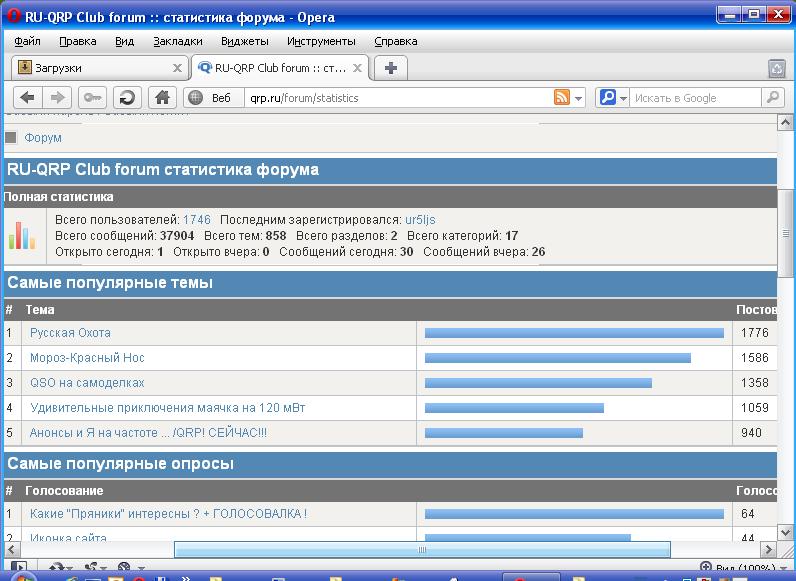The height and width of the screenshot is (581, 796).
Task: Open the user count link 1746
Action: tap(197, 220)
